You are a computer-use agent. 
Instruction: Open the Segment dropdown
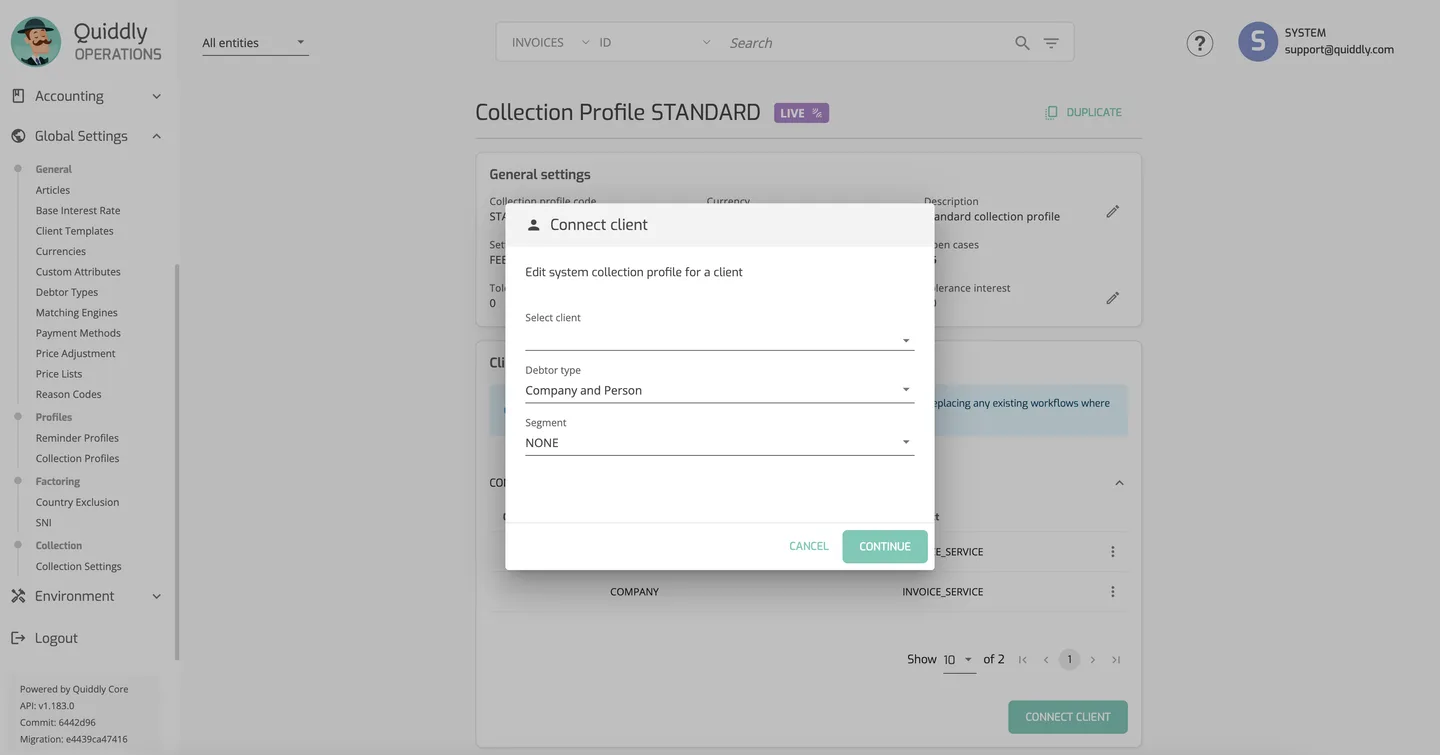click(x=719, y=443)
